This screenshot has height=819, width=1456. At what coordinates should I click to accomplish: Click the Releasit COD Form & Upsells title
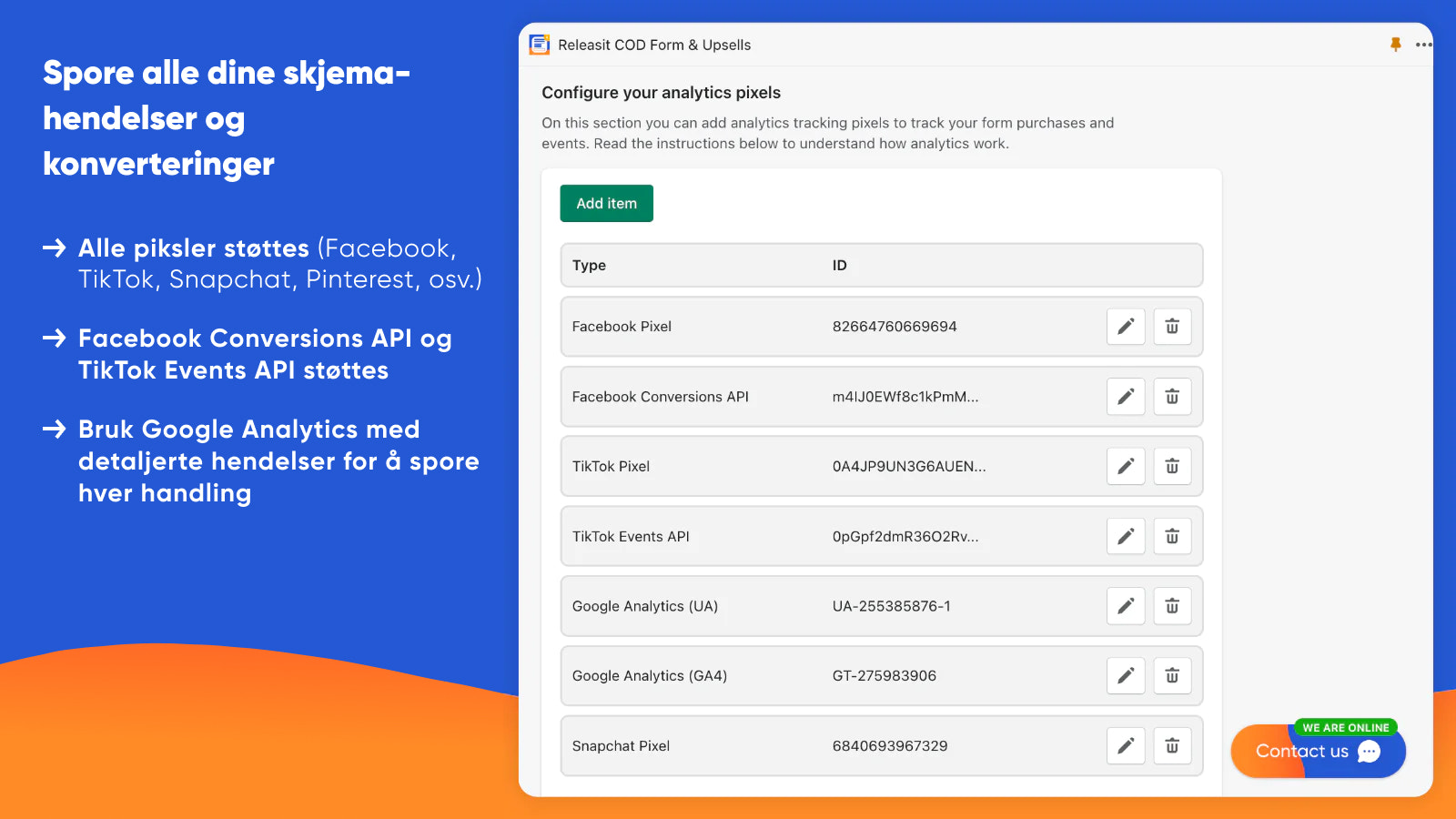click(654, 45)
